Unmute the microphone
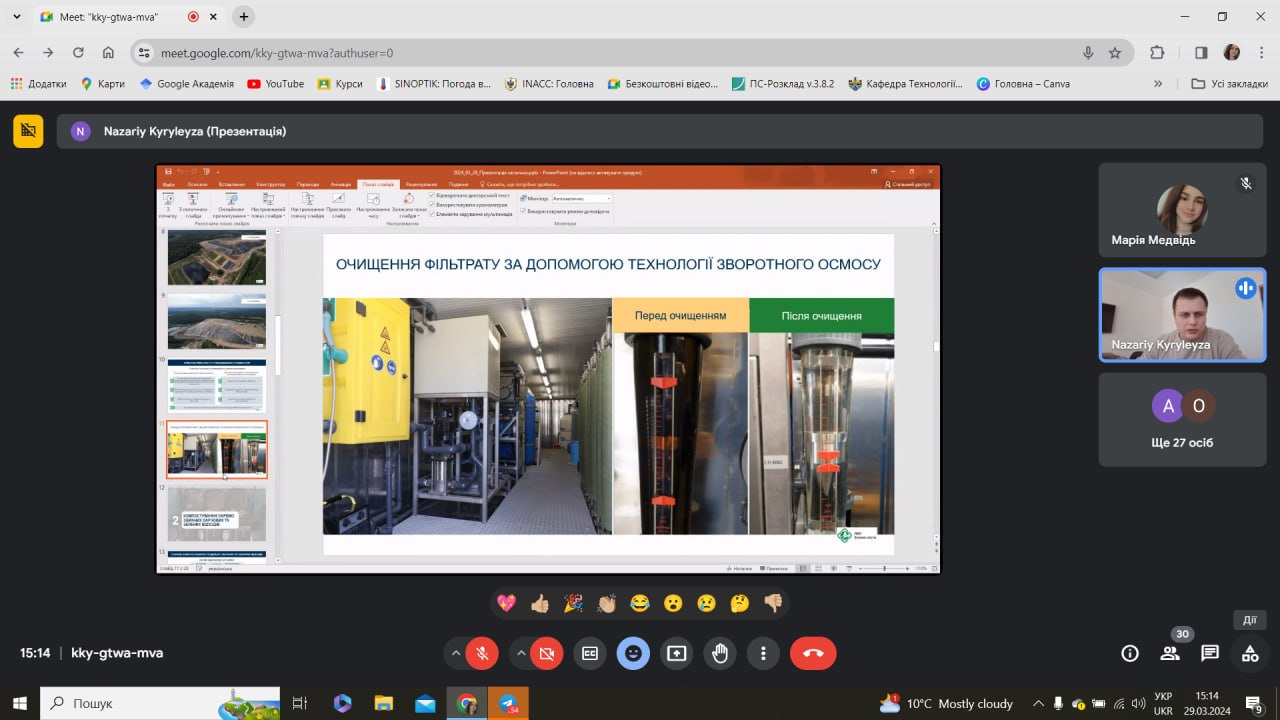Screen dimensions: 1280x720 coord(482,653)
